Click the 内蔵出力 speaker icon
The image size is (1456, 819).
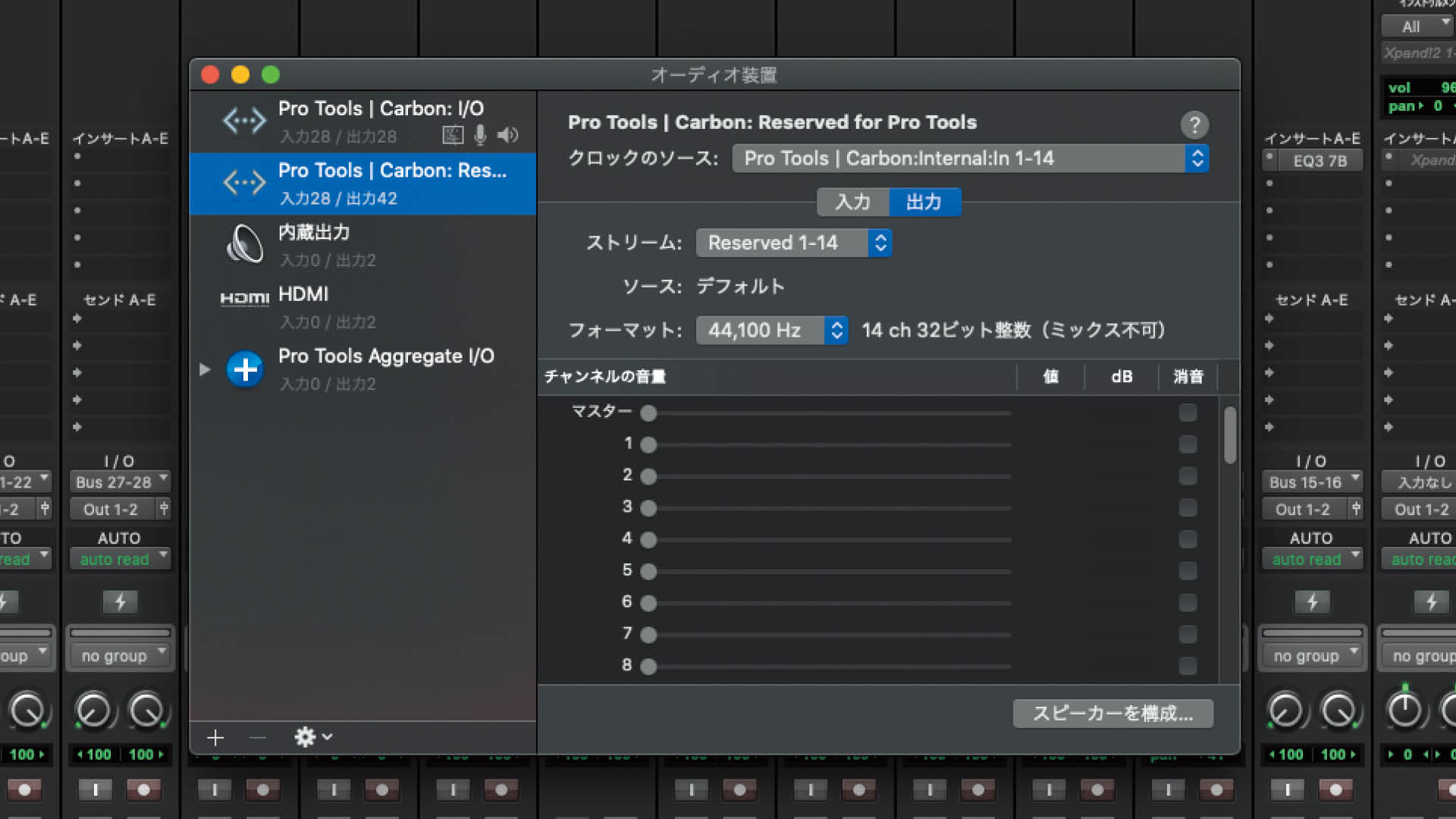(244, 244)
